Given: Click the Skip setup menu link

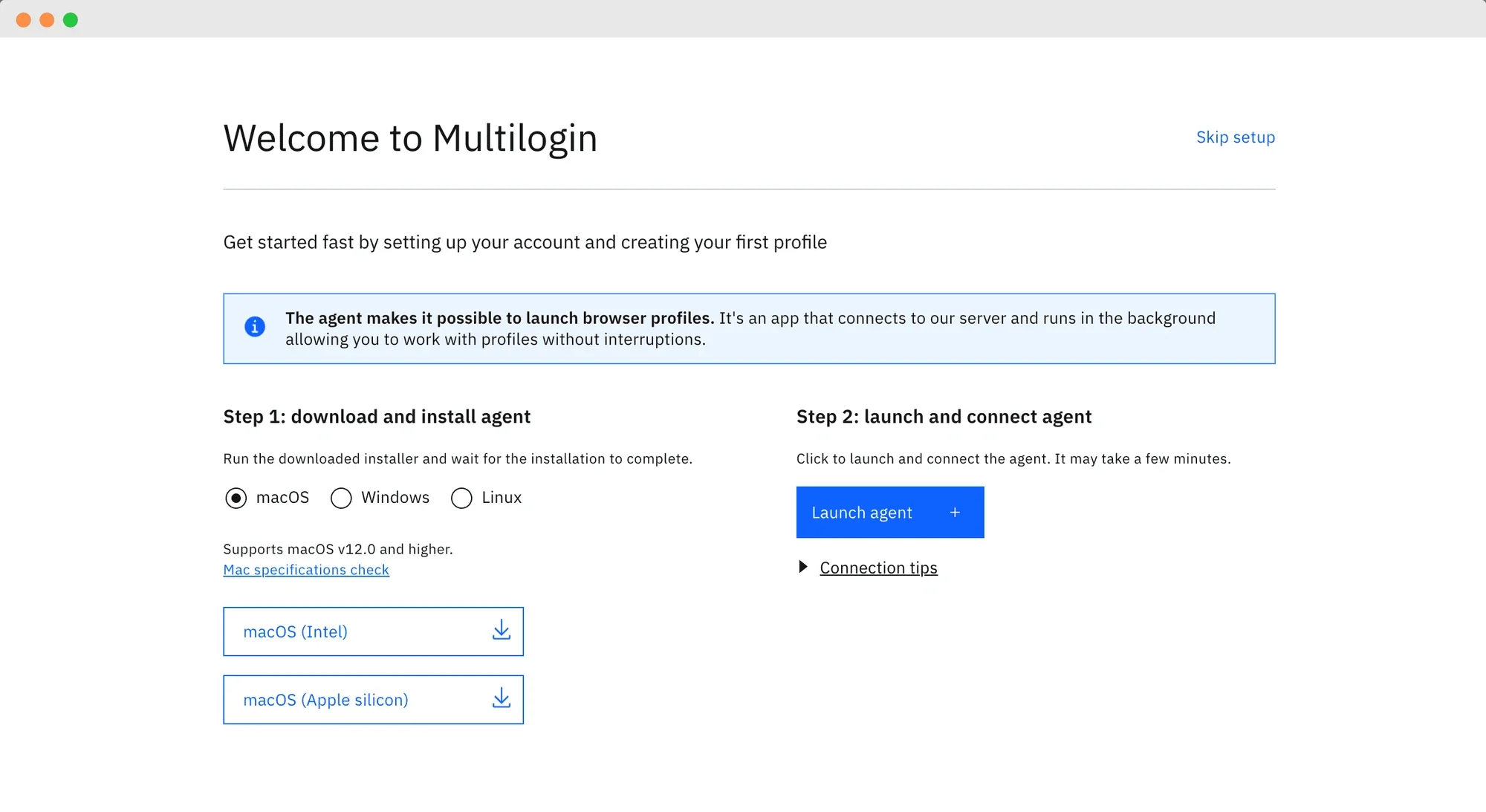Looking at the screenshot, I should click(x=1236, y=135).
